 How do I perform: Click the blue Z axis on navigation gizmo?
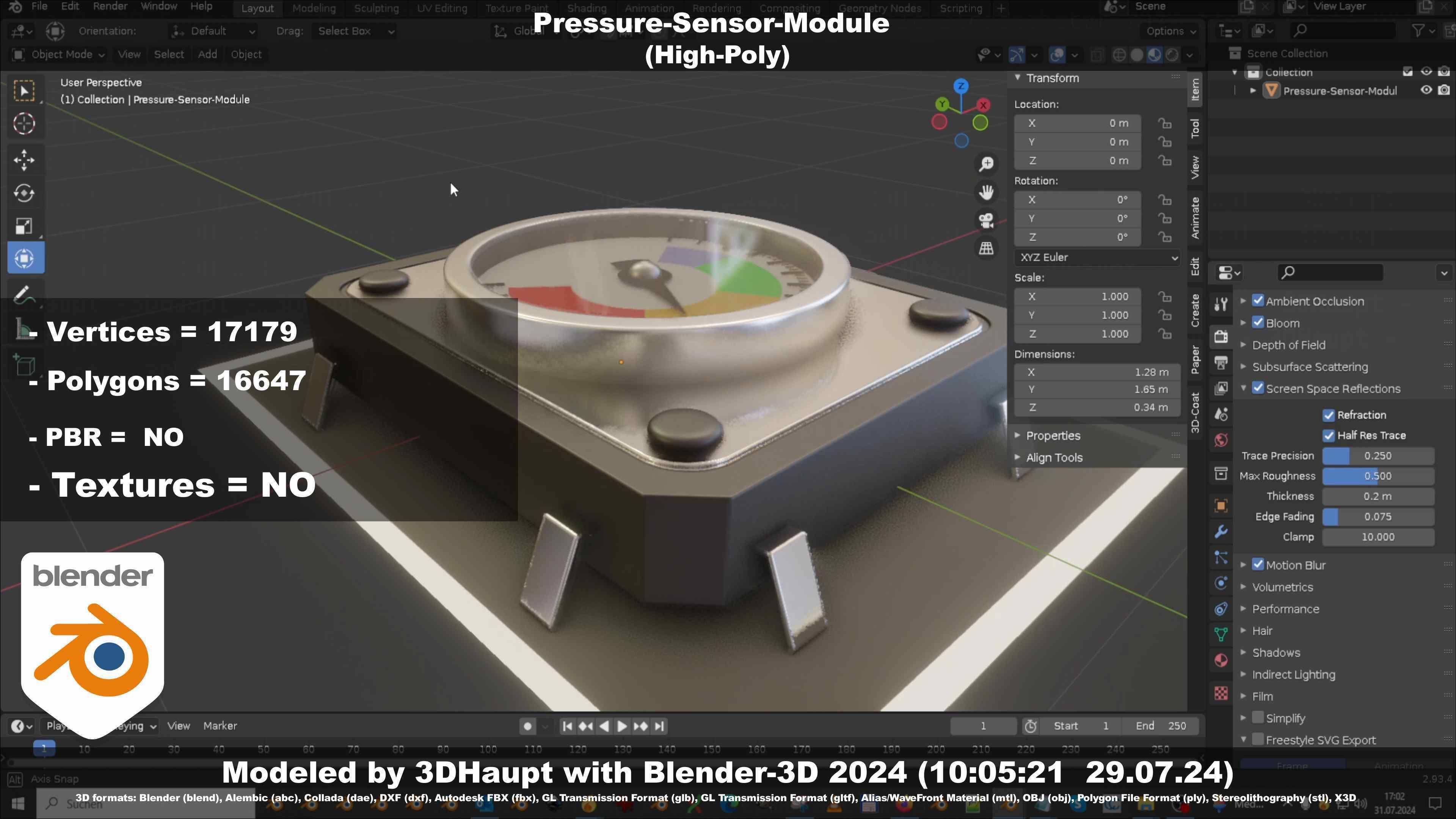(961, 86)
